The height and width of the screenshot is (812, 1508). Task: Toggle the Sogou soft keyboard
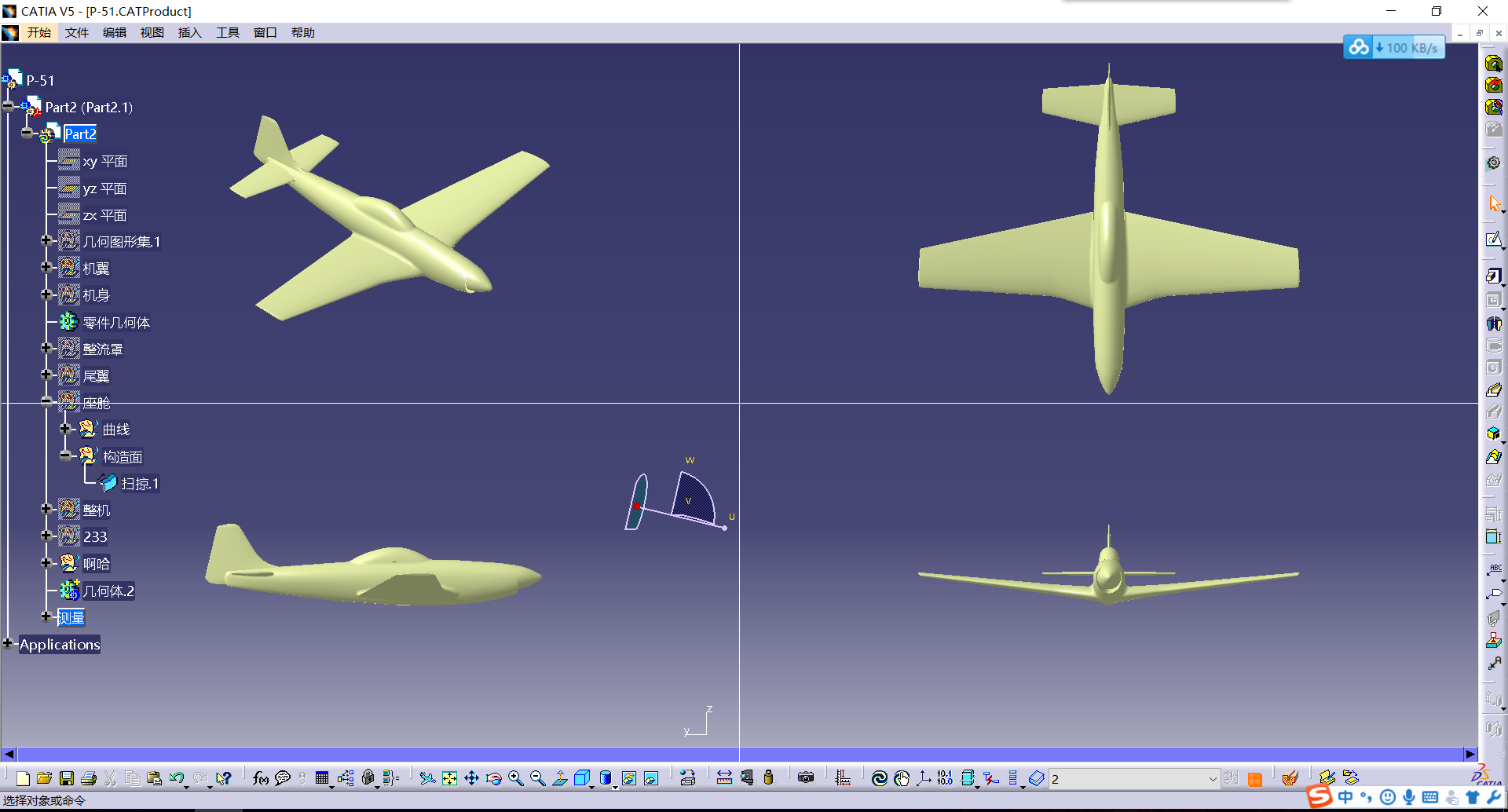point(1430,798)
